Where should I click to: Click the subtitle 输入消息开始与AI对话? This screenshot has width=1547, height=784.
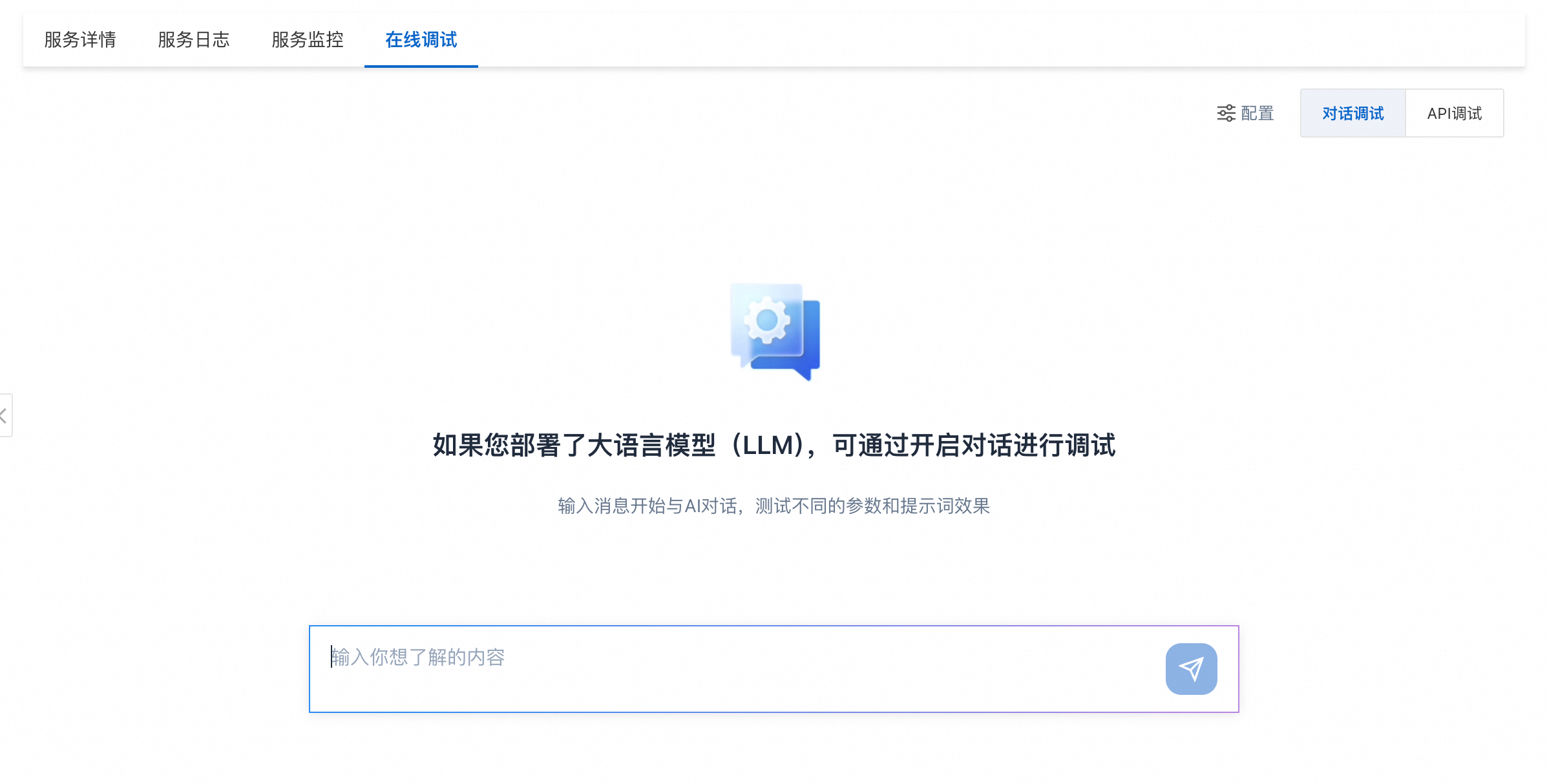(x=647, y=506)
